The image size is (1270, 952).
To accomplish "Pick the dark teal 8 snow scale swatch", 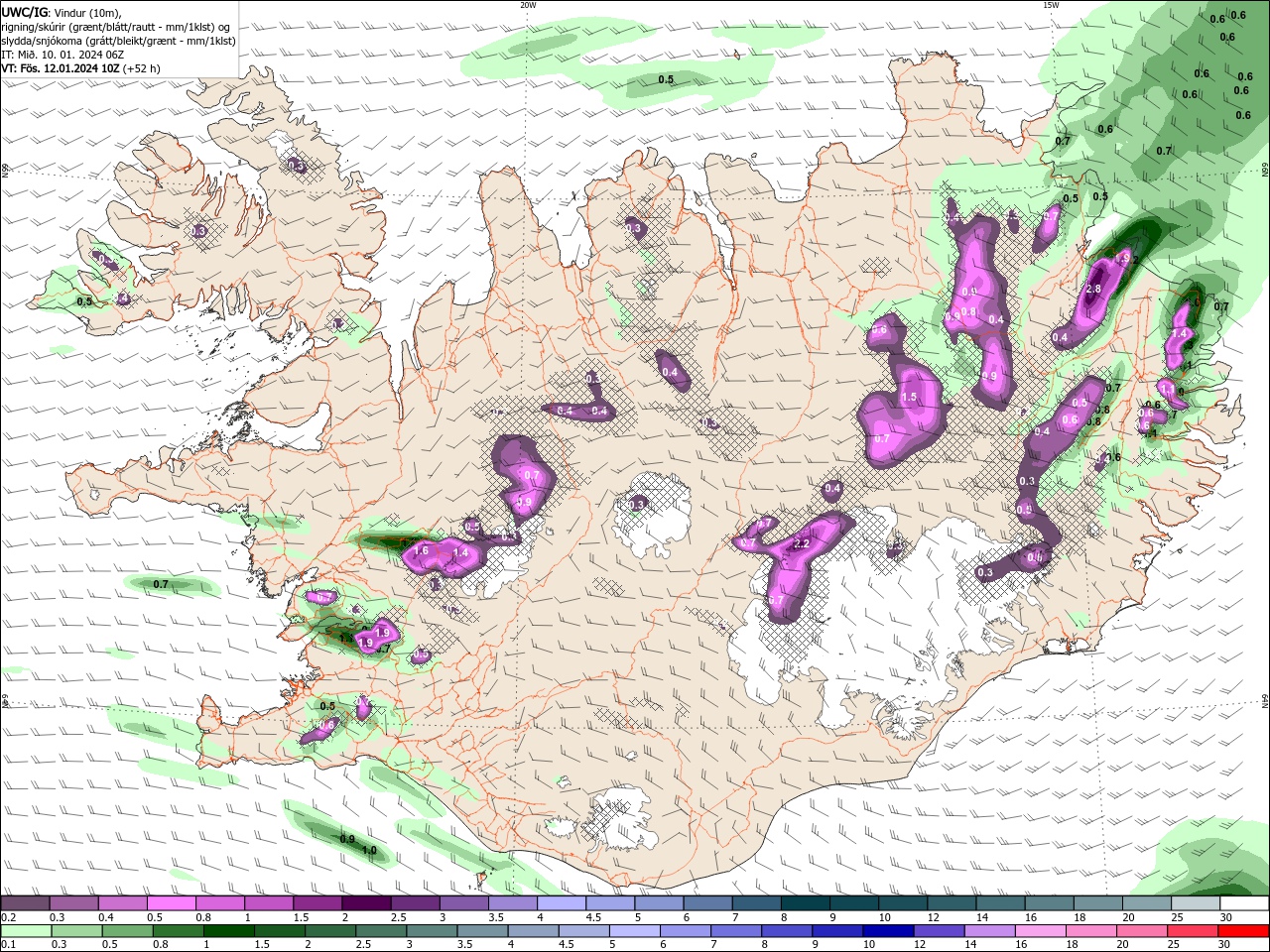I will coord(805,903).
